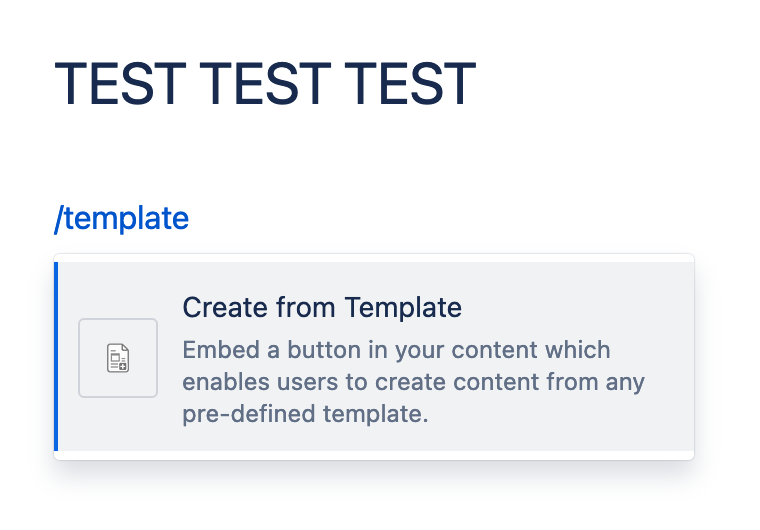This screenshot has height=530, width=760.
Task: Click the middle "TEST" word in the title
Action: tap(264, 85)
